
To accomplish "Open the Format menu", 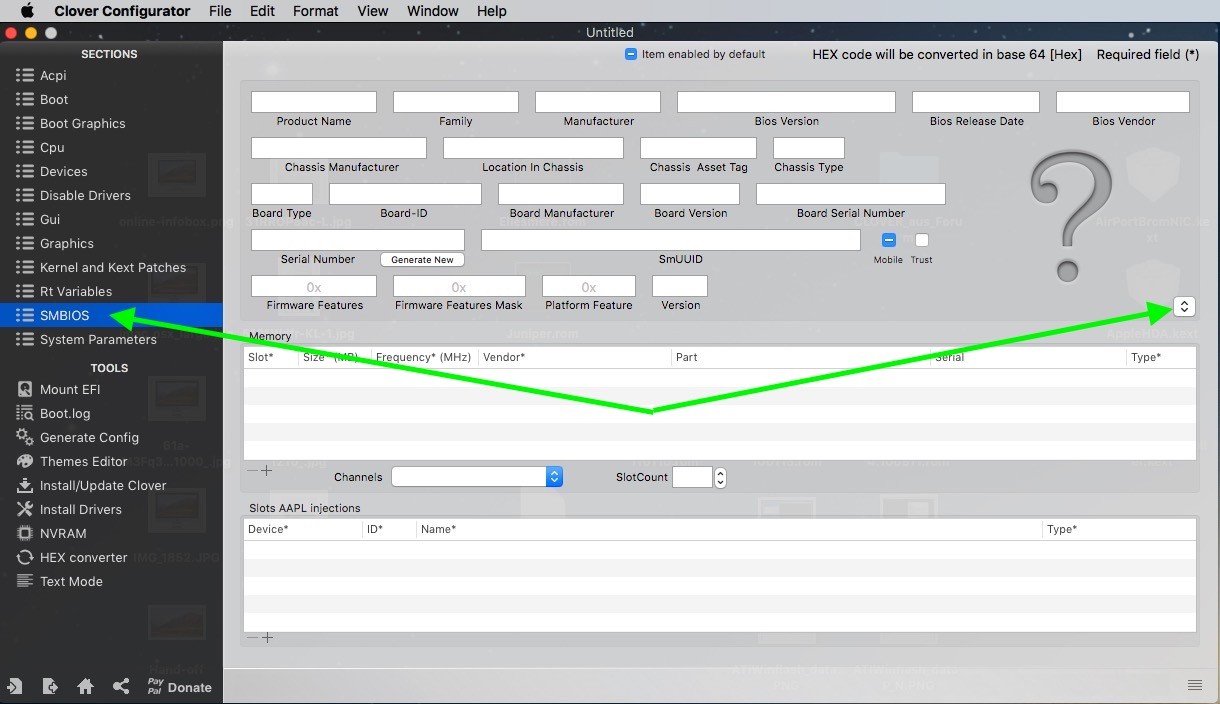I will 316,11.
